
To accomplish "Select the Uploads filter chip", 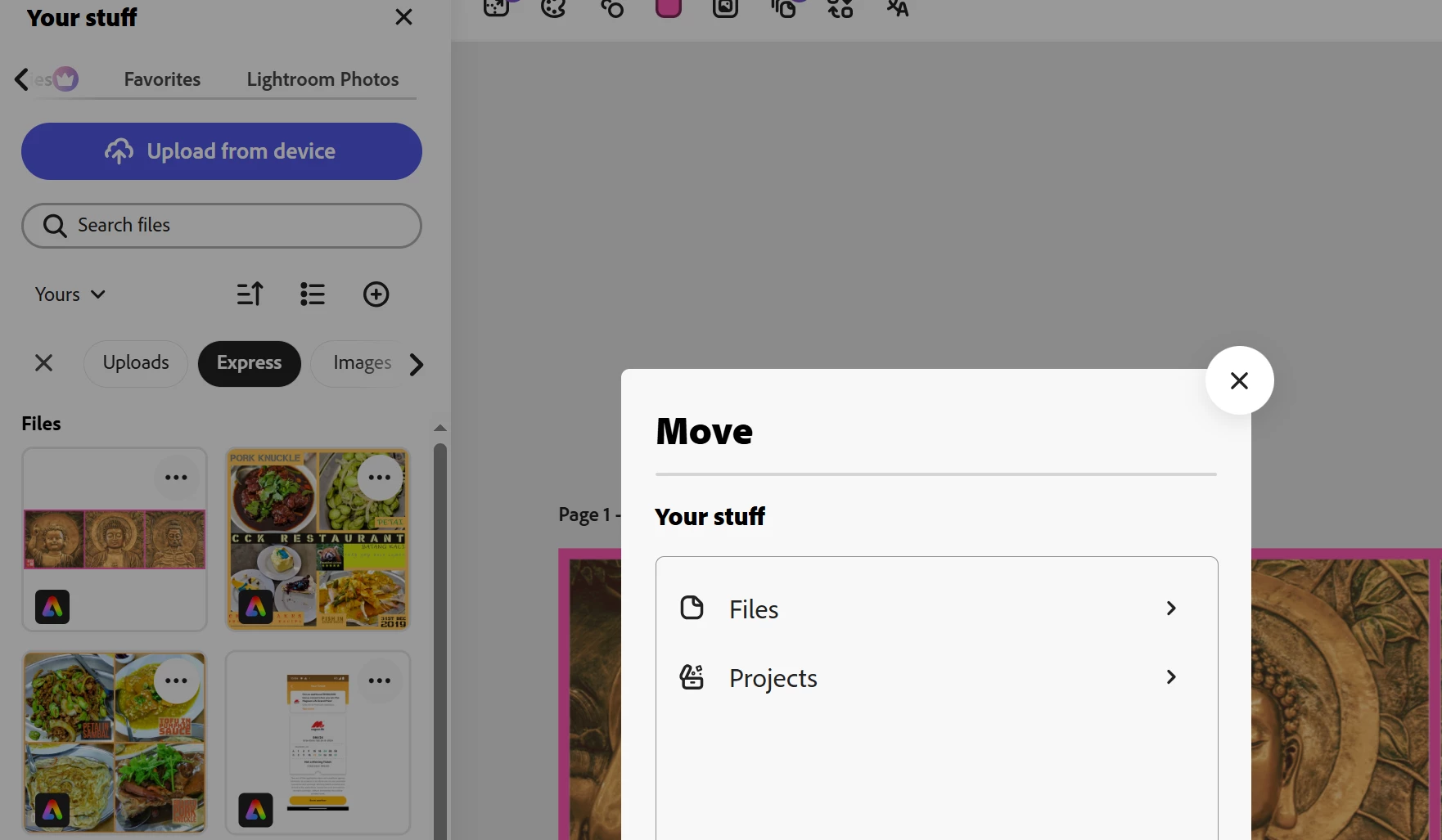I will tap(136, 364).
